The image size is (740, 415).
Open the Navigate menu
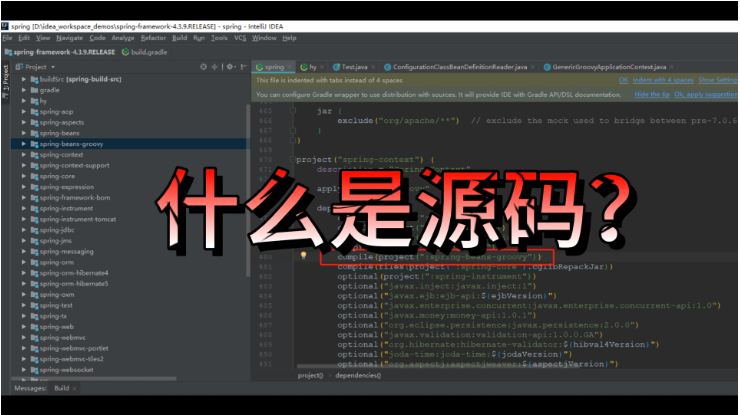point(69,38)
